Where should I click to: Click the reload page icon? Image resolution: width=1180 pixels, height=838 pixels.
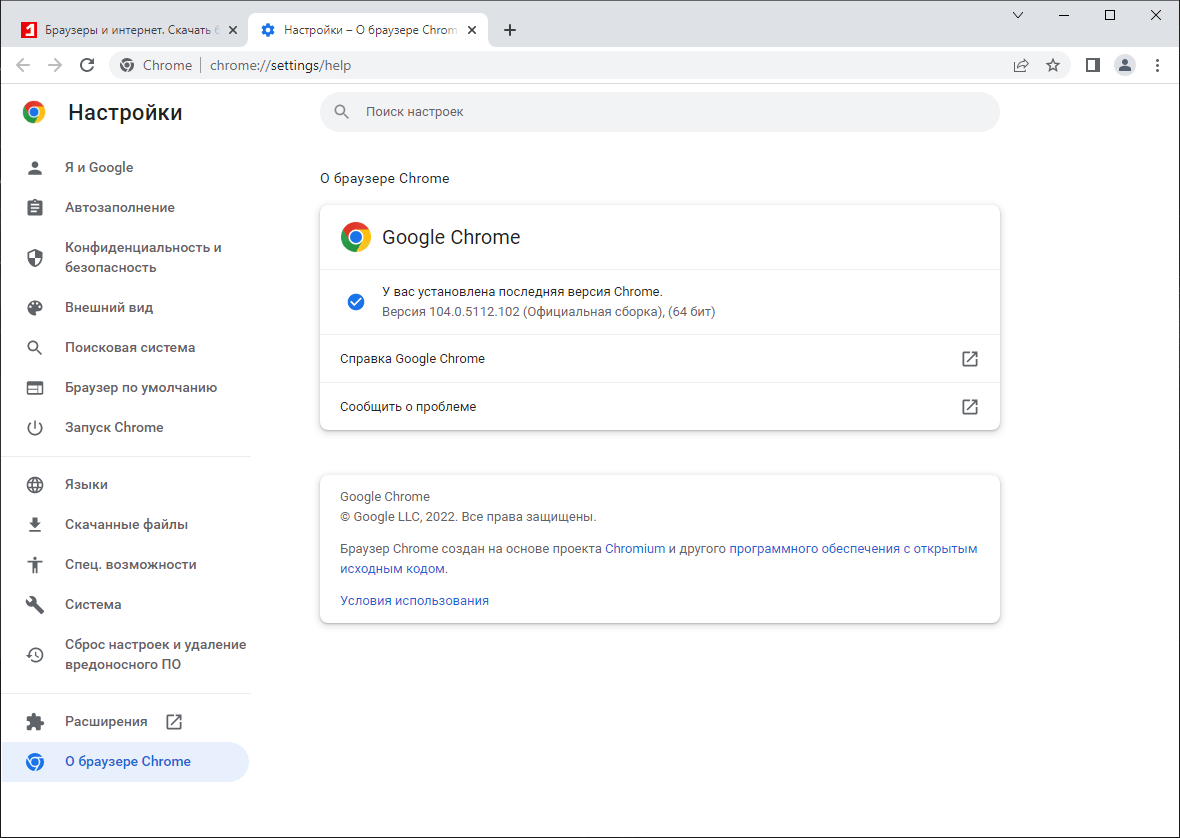point(87,65)
